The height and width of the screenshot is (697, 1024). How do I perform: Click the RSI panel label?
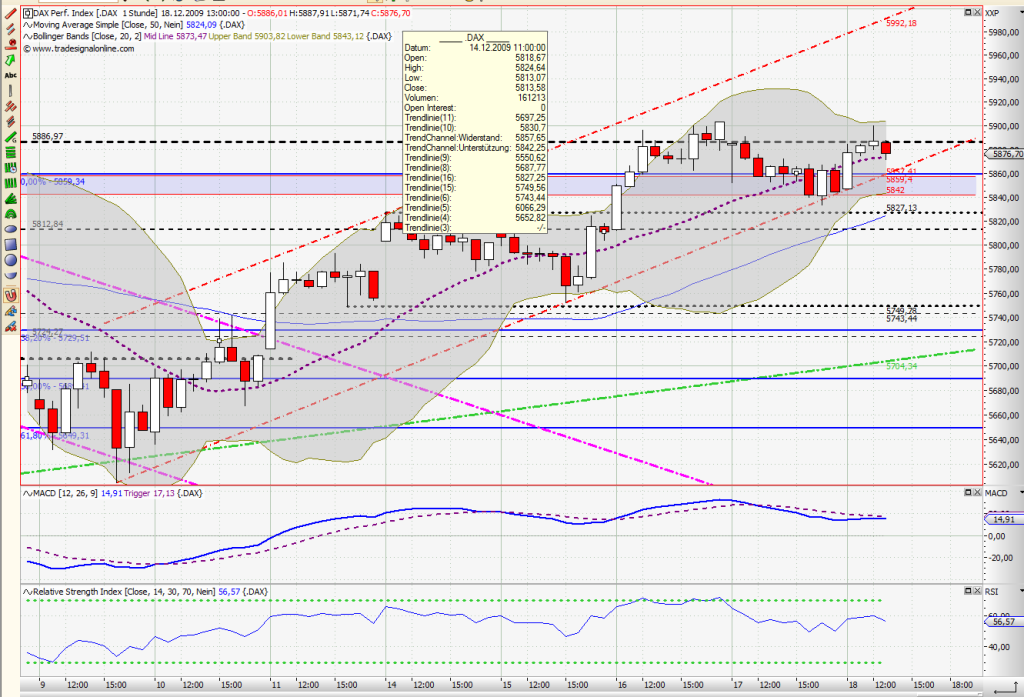(994, 590)
